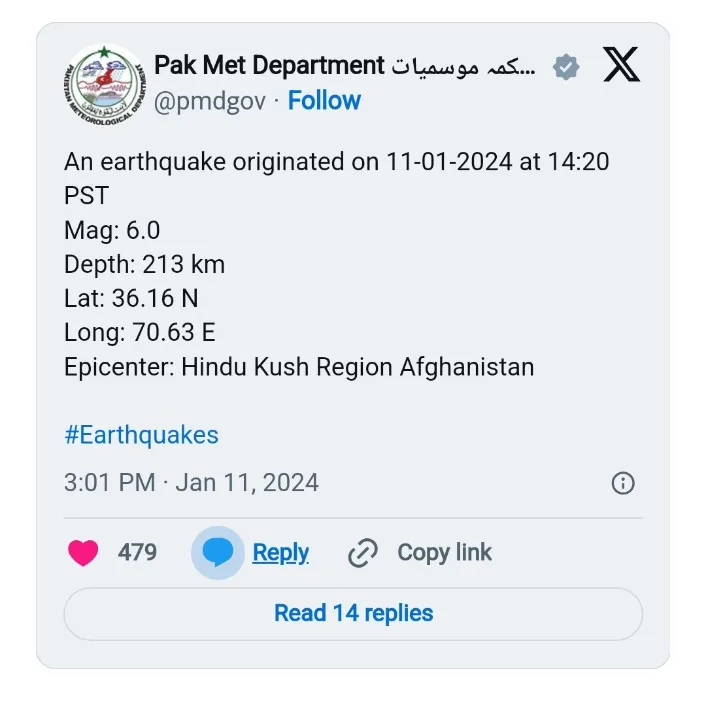Image resolution: width=706 pixels, height=702 pixels.
Task: Click the verified badge beside the account name
Action: pos(566,67)
